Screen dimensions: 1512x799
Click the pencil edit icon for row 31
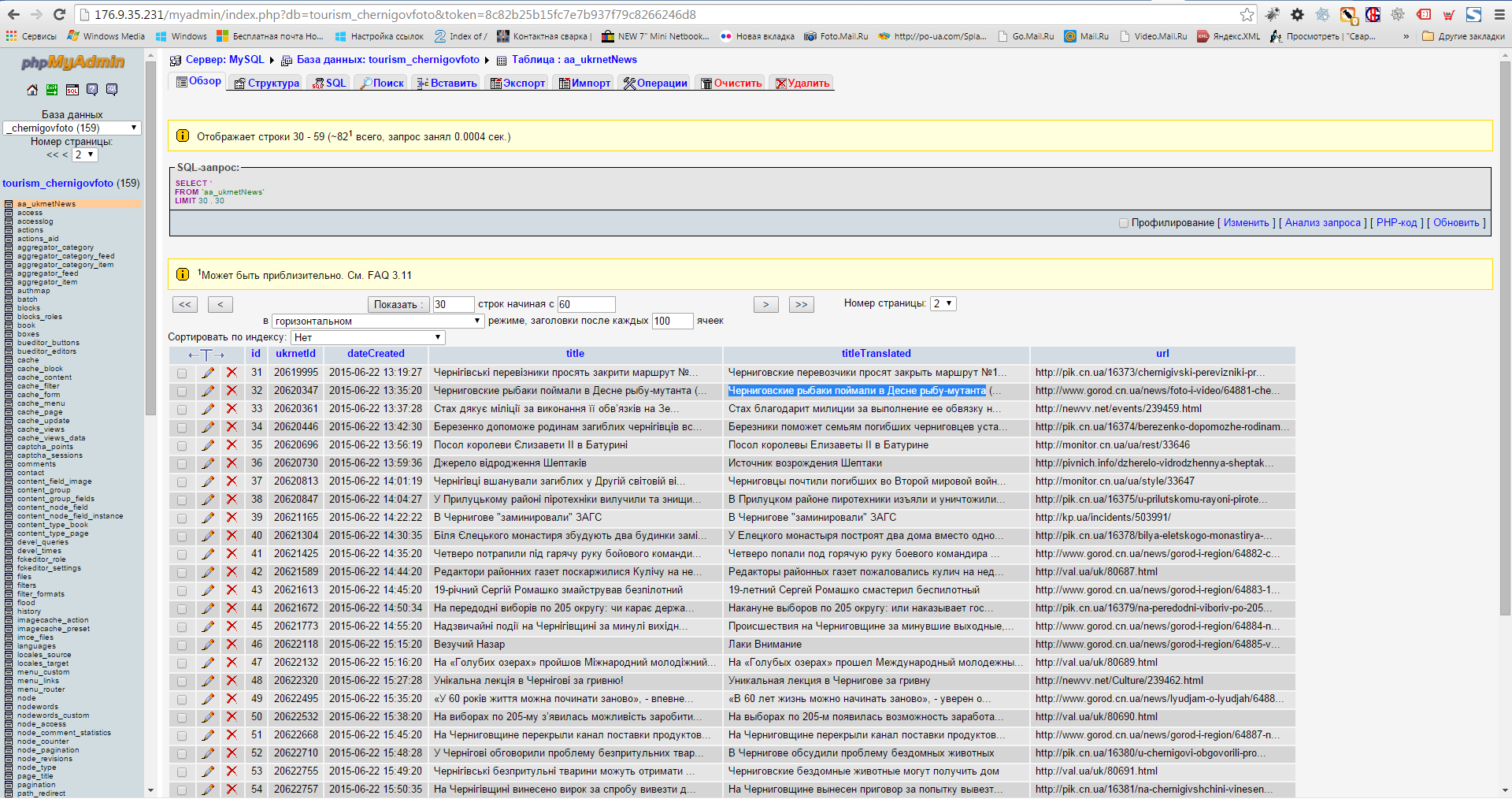coord(208,373)
